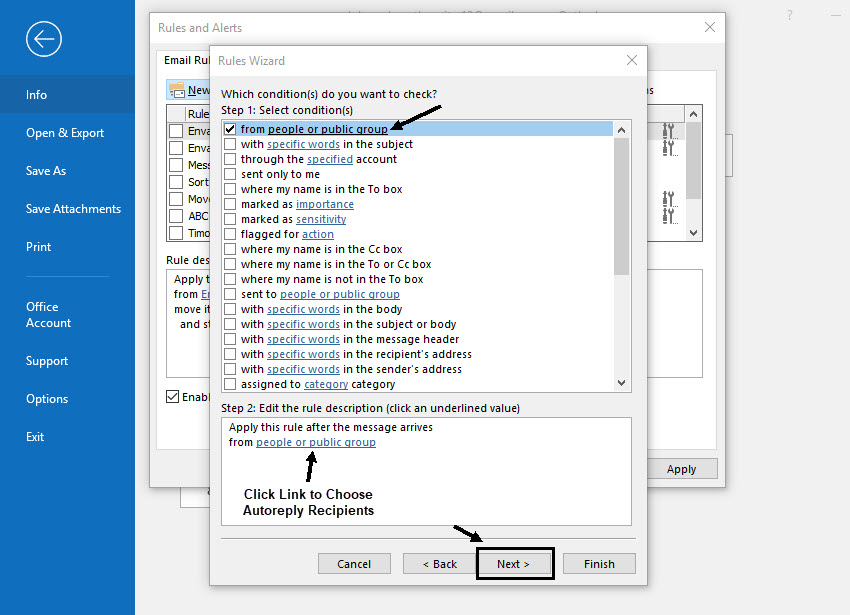The height and width of the screenshot is (615, 850).
Task: Click rules list scroll up arrow in Rules and Alerts
Action: [x=693, y=114]
